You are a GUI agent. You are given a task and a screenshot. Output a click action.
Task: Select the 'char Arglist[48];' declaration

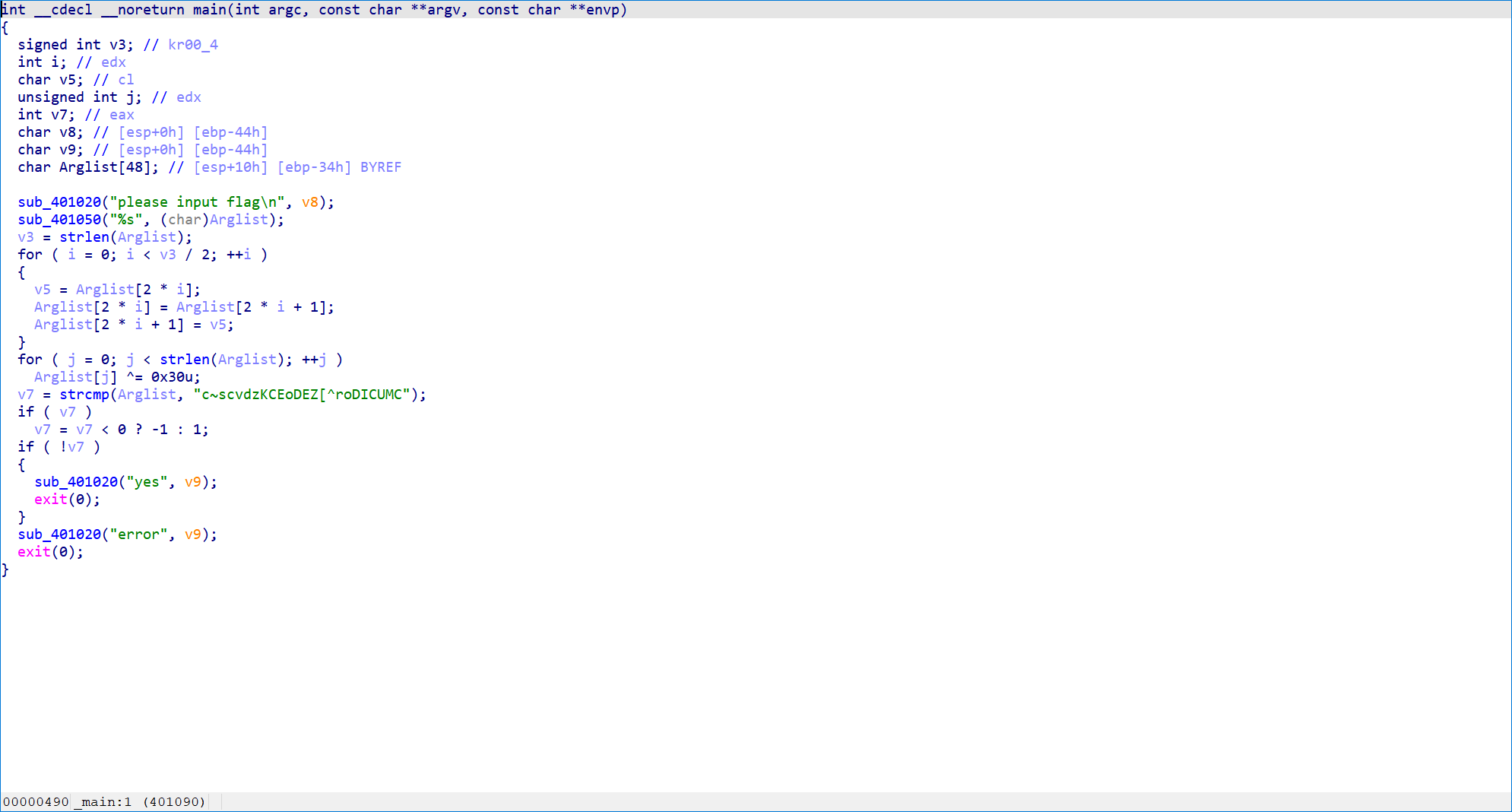[88, 167]
